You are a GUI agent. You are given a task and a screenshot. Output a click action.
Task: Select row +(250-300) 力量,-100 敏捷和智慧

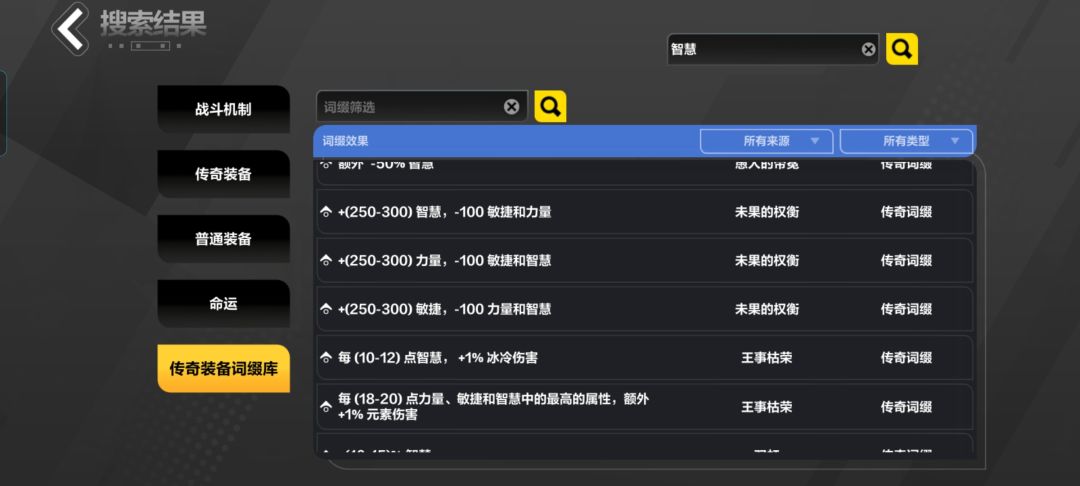pyautogui.click(x=645, y=261)
